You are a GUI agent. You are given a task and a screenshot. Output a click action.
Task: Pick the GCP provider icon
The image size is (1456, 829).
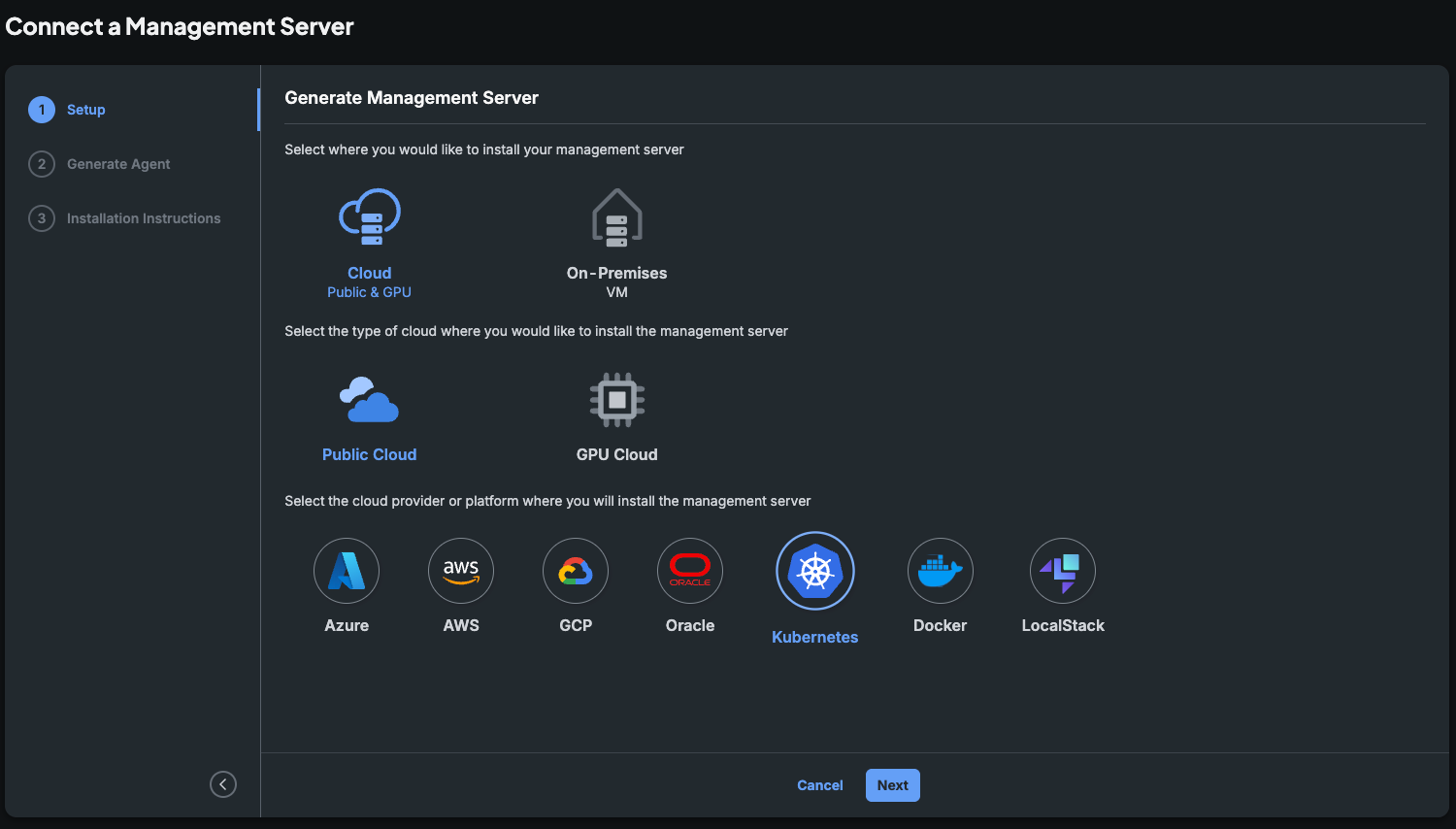576,571
